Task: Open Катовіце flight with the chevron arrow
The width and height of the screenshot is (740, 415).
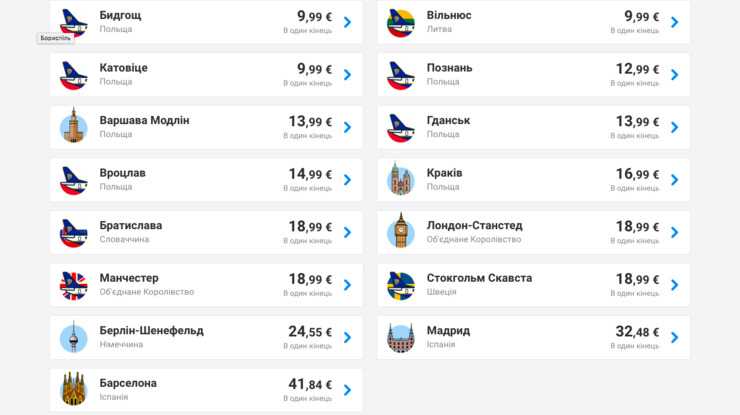Action: click(347, 75)
